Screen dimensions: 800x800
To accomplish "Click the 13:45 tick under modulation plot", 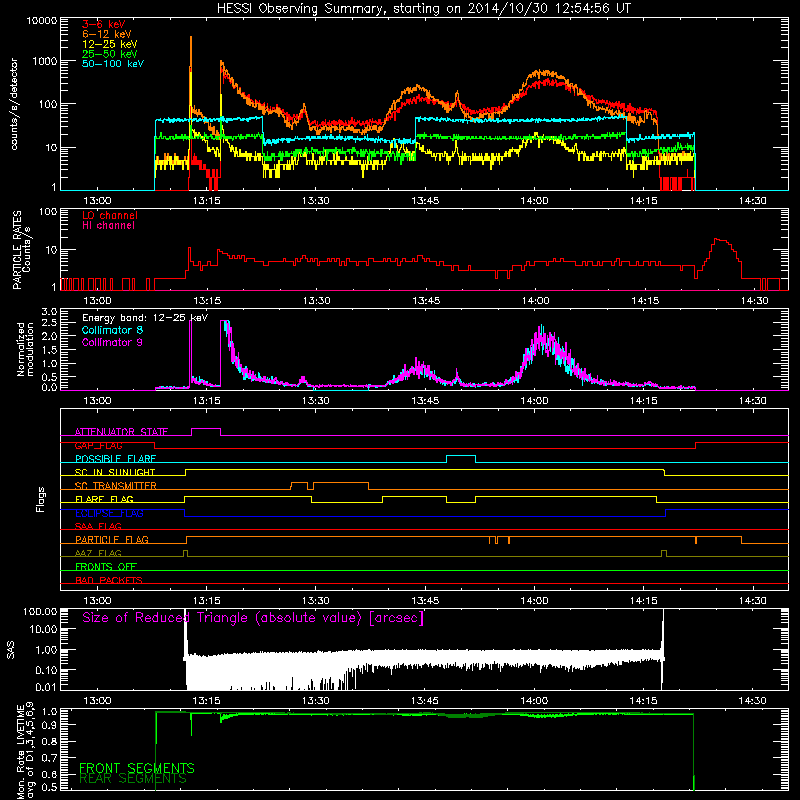I will (425, 401).
